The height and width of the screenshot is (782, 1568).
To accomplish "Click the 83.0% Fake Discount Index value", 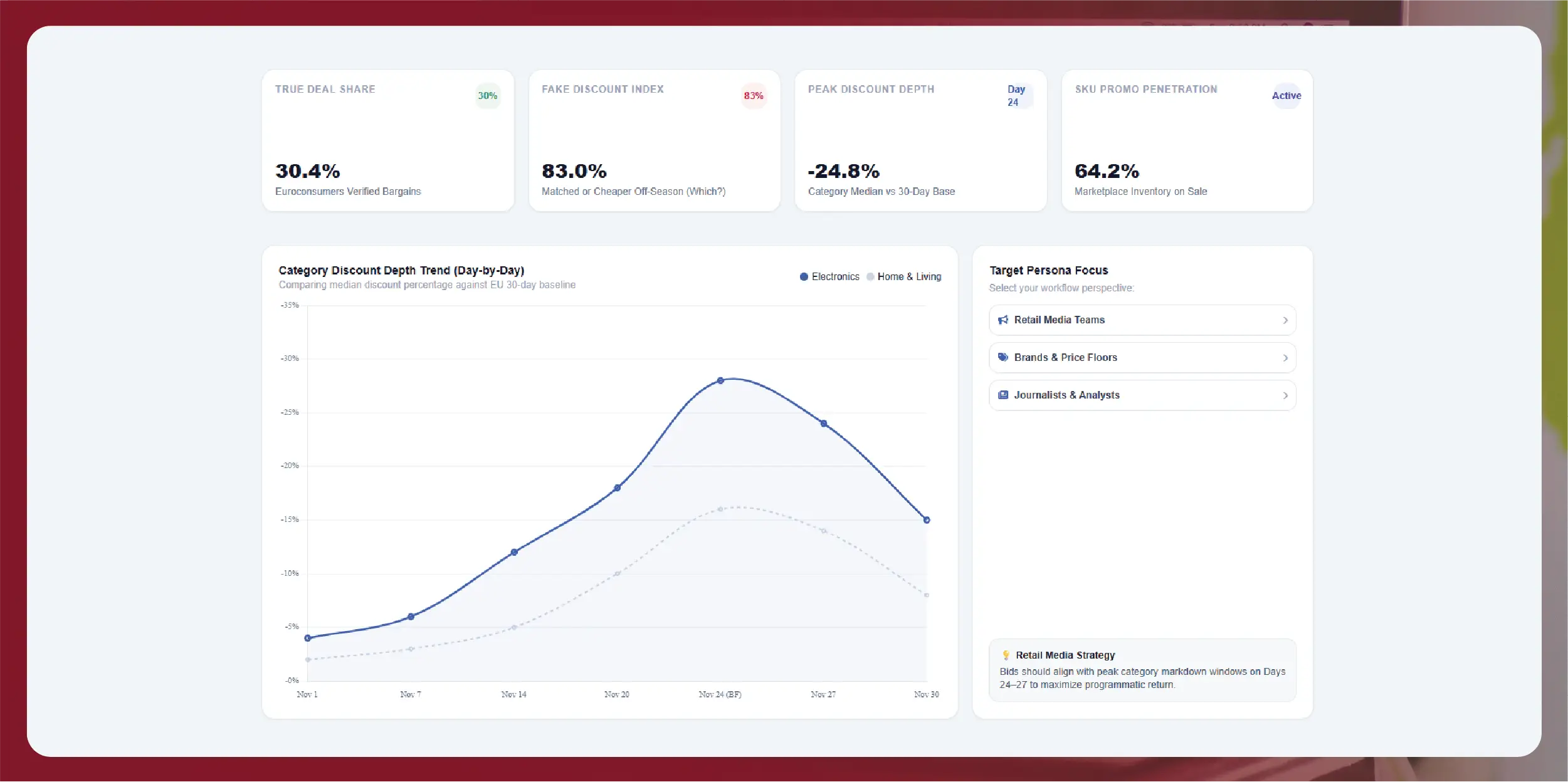I will [574, 171].
